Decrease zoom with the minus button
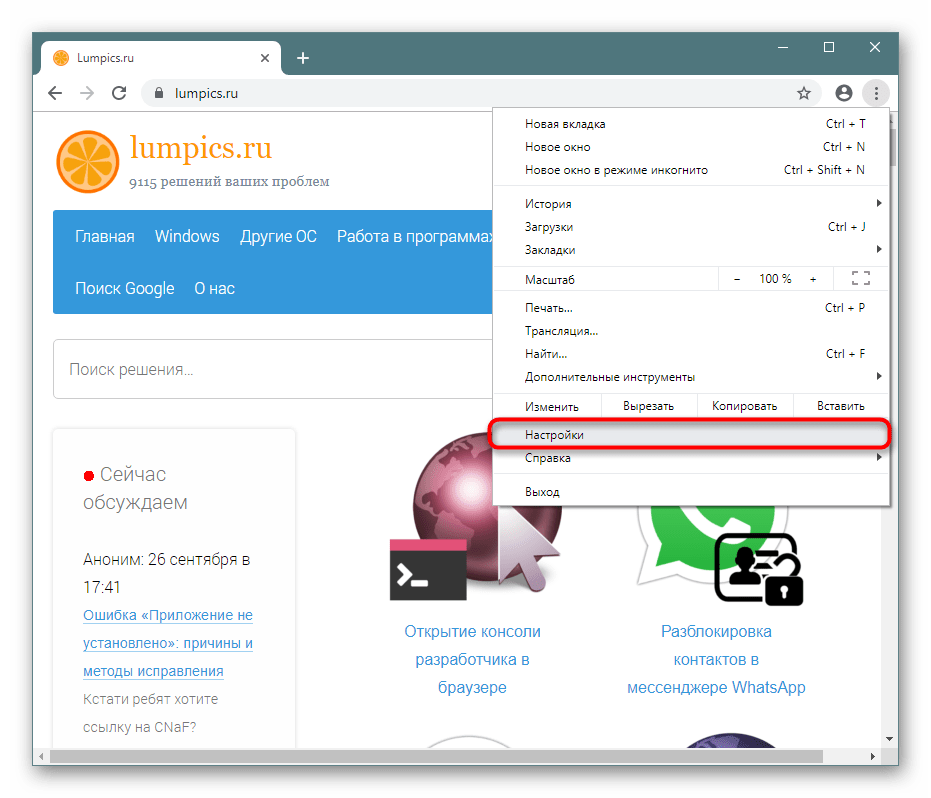The height and width of the screenshot is (798, 931). [x=737, y=279]
